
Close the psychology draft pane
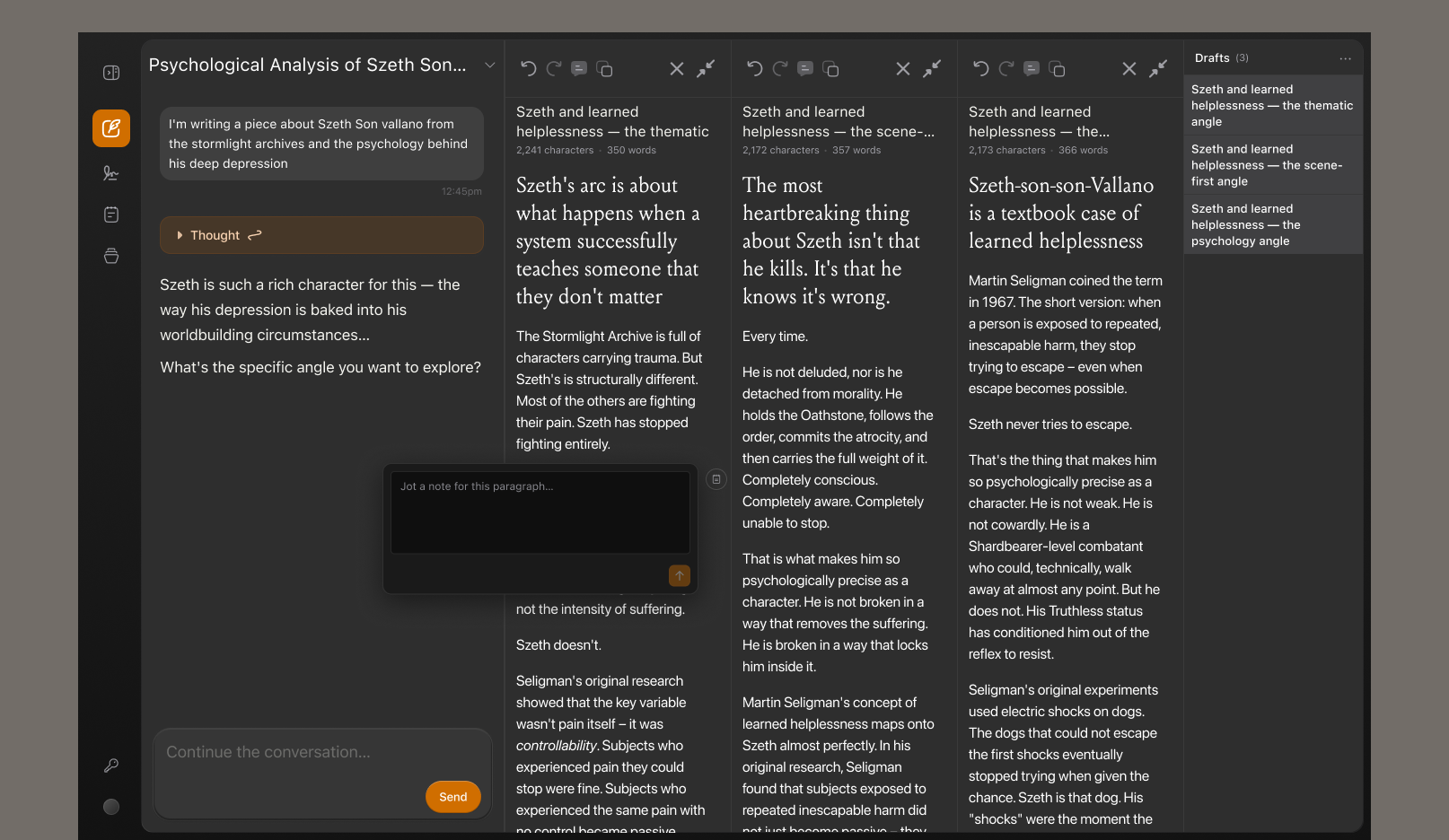coord(1129,69)
